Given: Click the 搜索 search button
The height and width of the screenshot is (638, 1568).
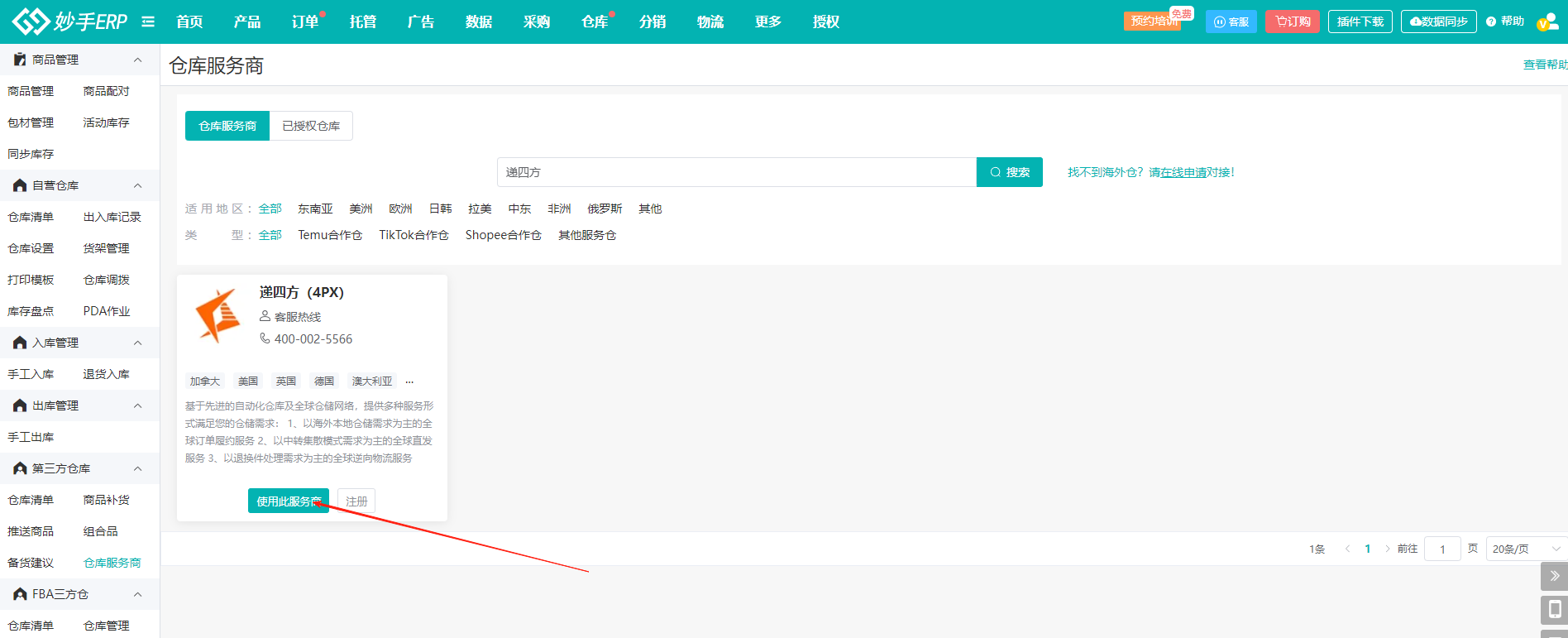Looking at the screenshot, I should [1010, 172].
